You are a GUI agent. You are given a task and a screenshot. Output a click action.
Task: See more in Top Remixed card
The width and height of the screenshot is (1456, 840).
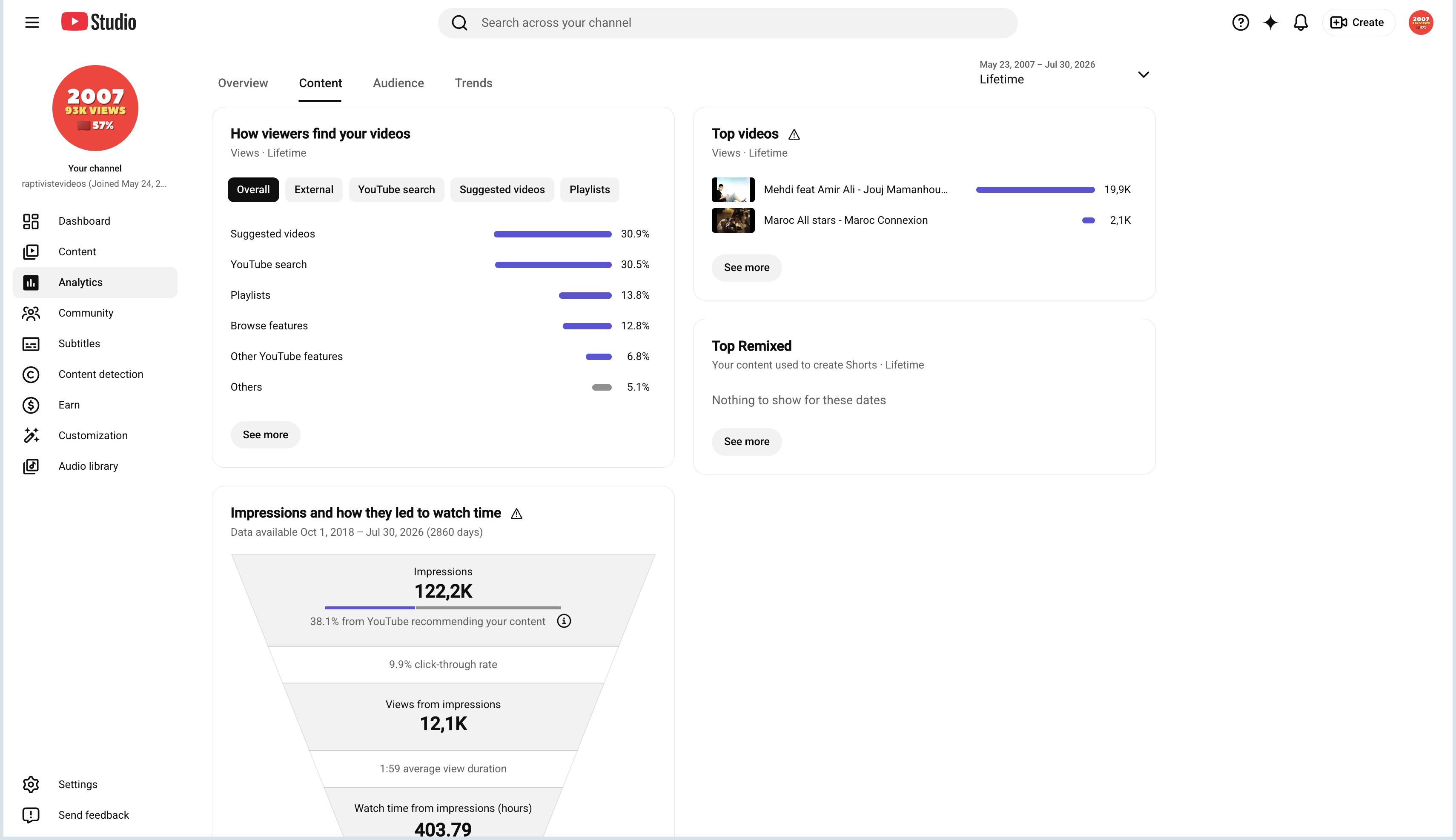pos(747,441)
